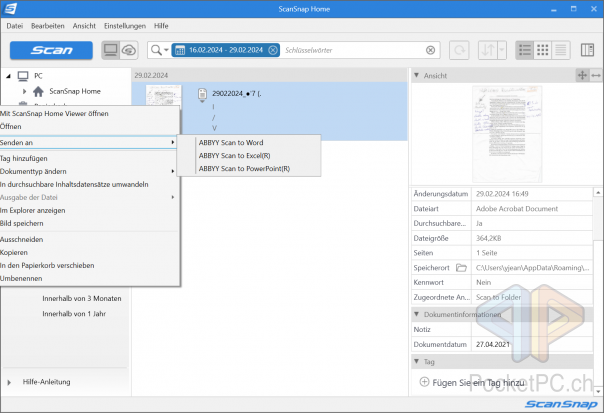
Task: Click the blue Scan button
Action: [51, 50]
